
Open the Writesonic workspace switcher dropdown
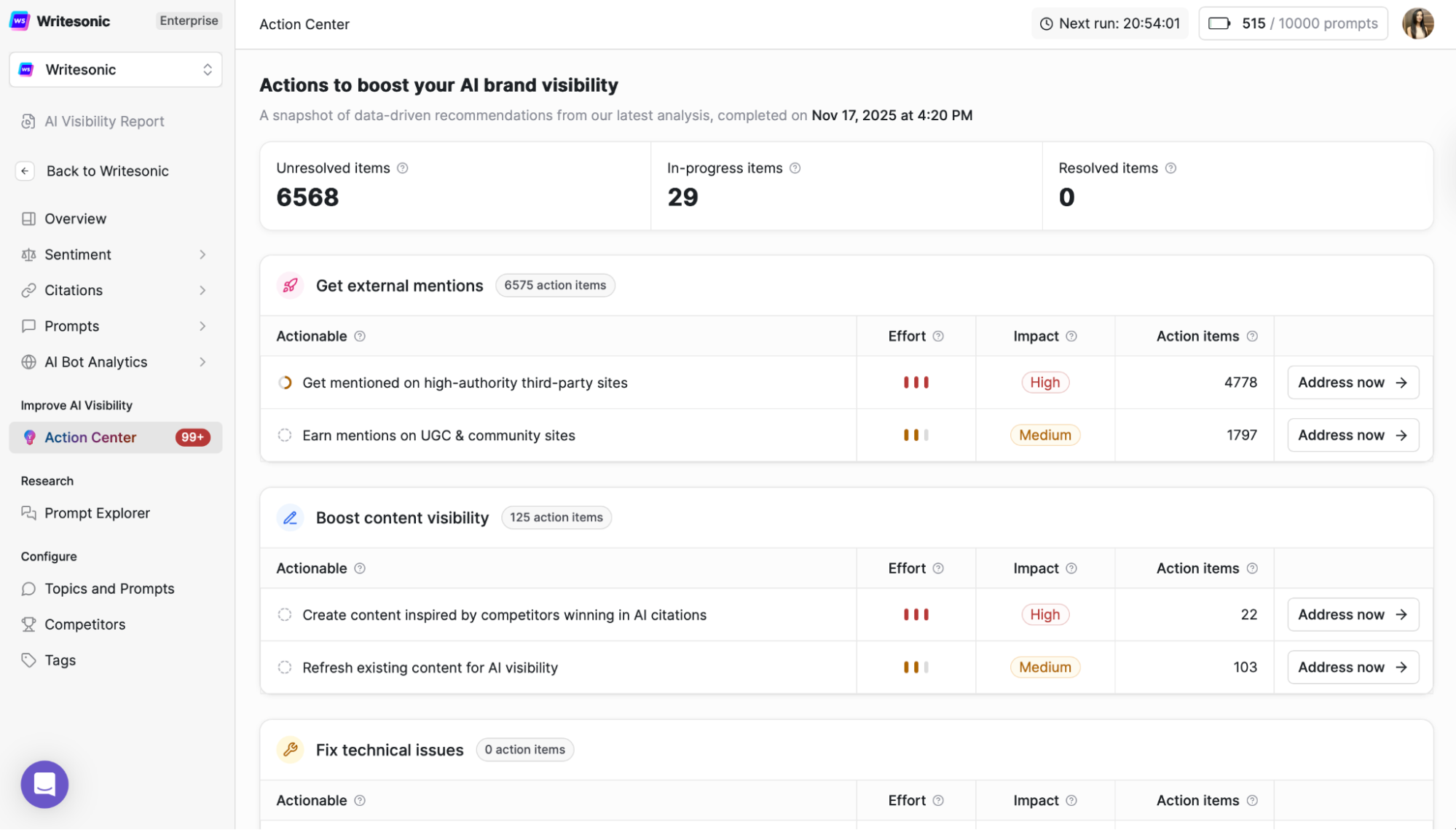click(x=116, y=70)
